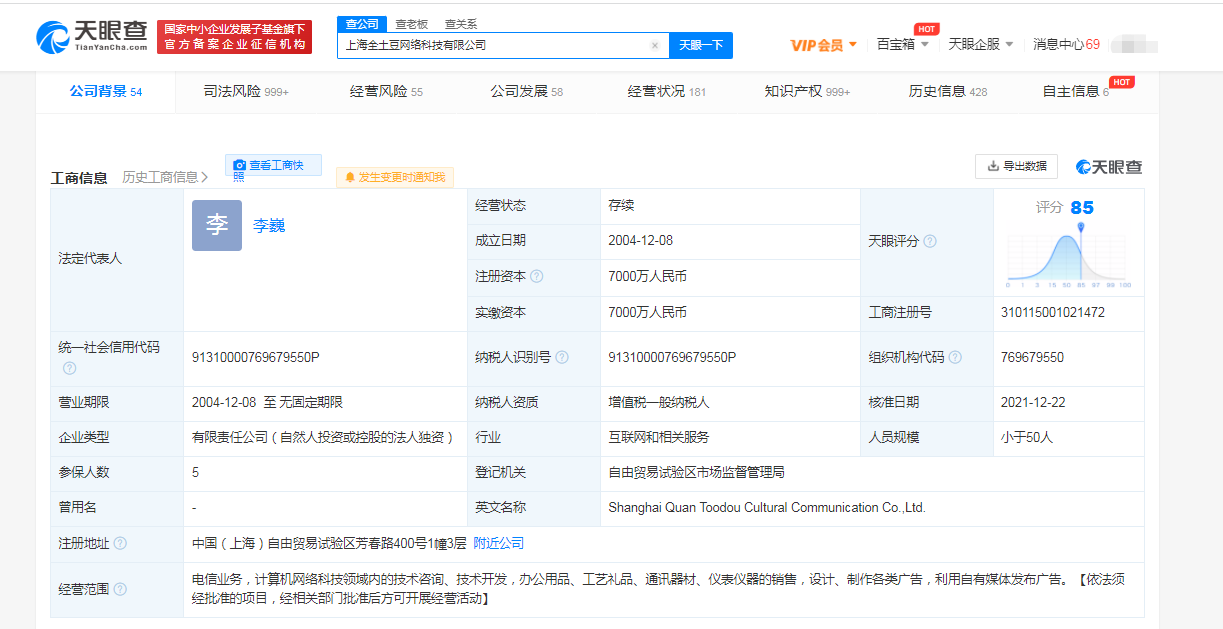Open the 附近公司 link
Screen dimensions: 1223x629
498,544
